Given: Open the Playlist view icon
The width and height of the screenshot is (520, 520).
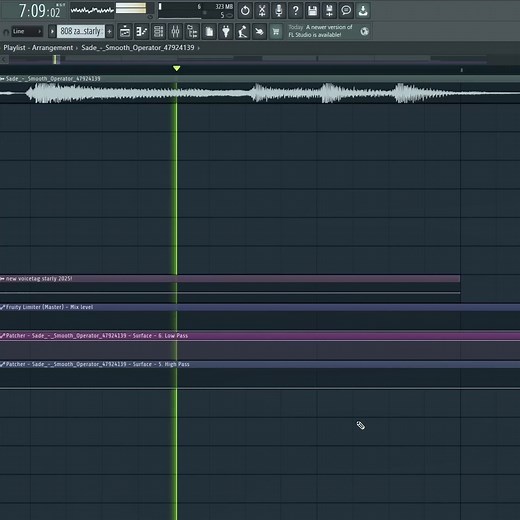Looking at the screenshot, I should (125, 32).
